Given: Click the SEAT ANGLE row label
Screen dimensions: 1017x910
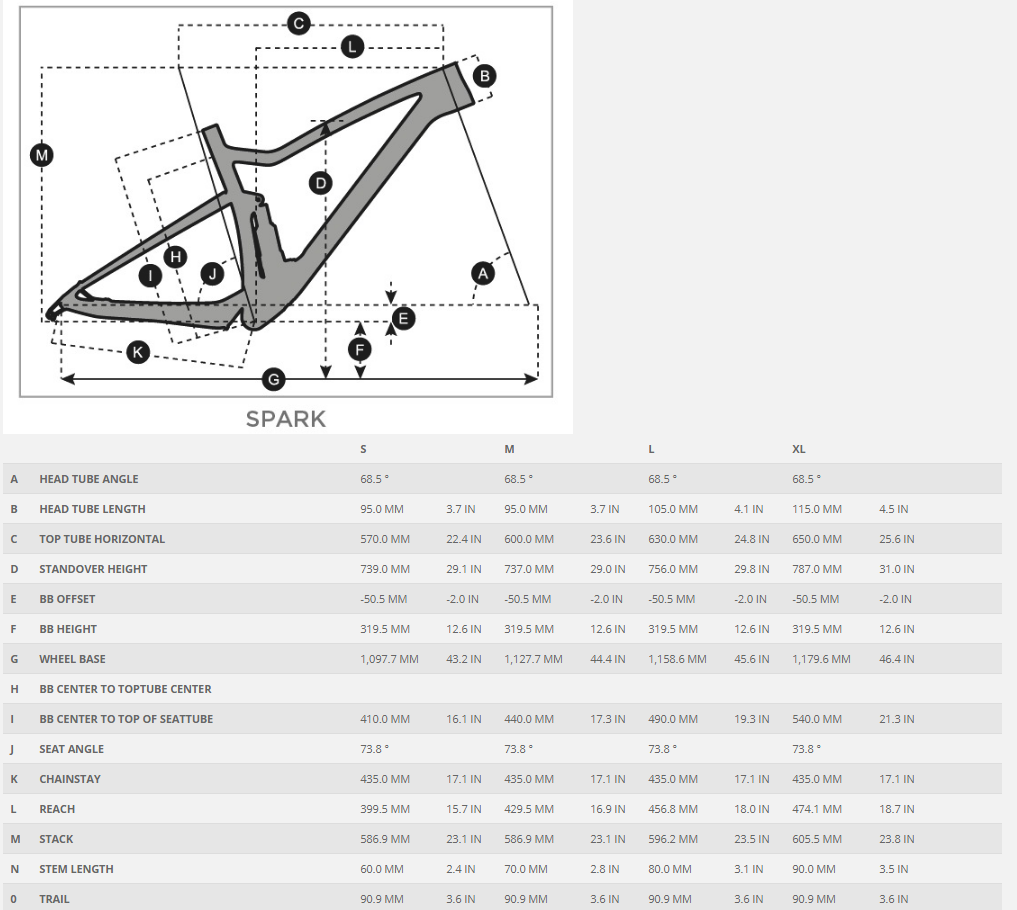Looking at the screenshot, I should pyautogui.click(x=71, y=748).
